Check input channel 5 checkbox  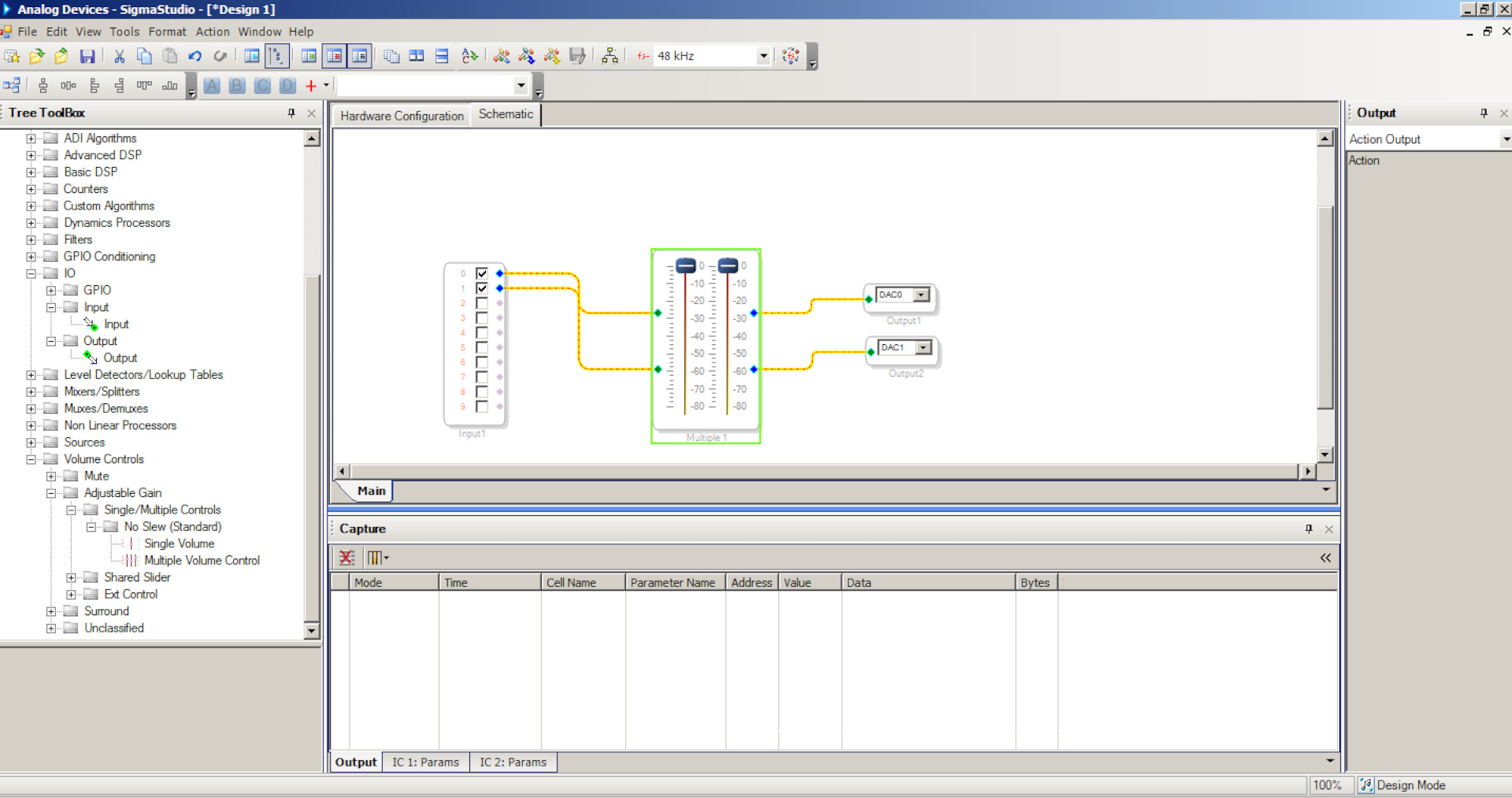482,347
